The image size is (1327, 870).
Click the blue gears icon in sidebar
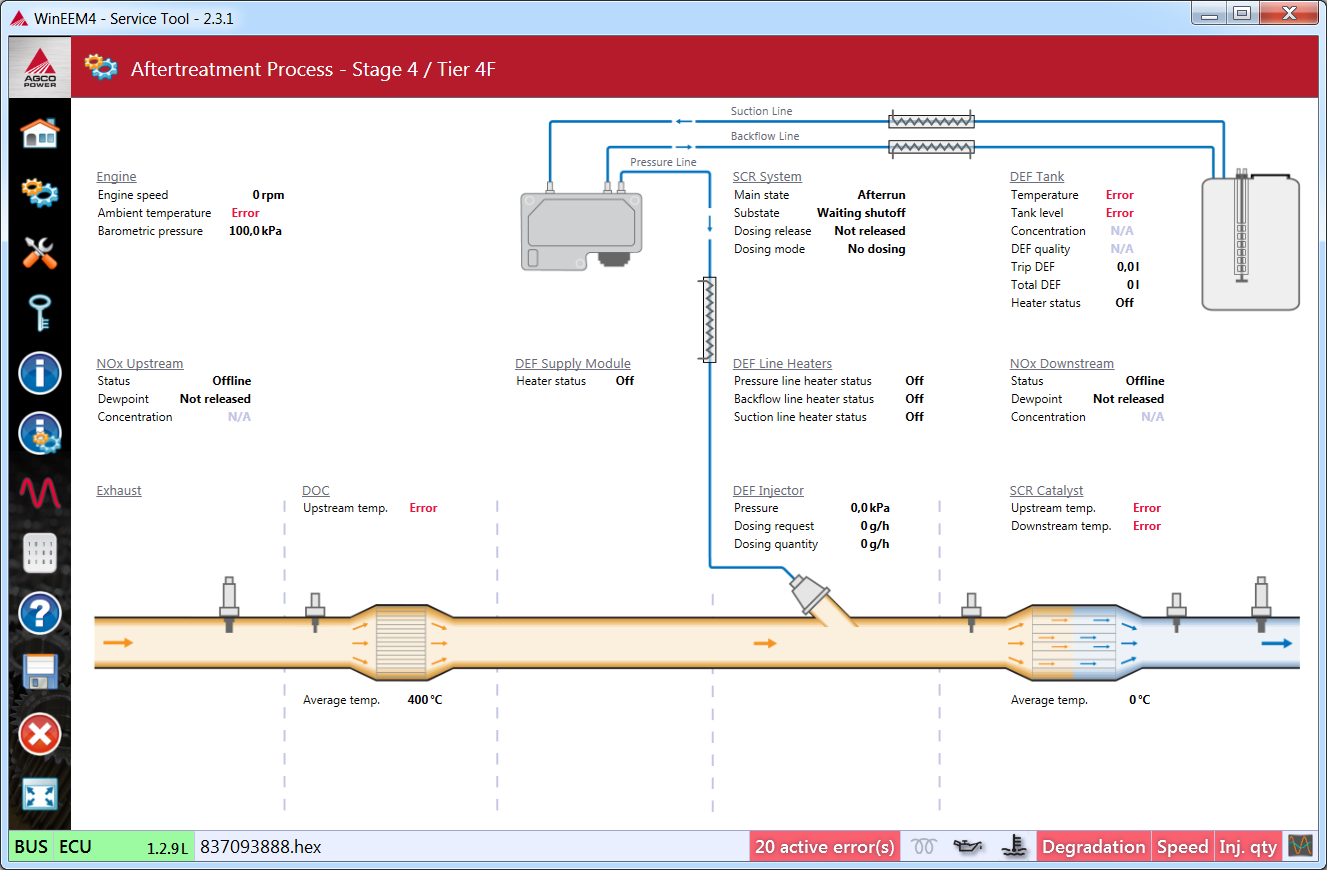pos(40,191)
